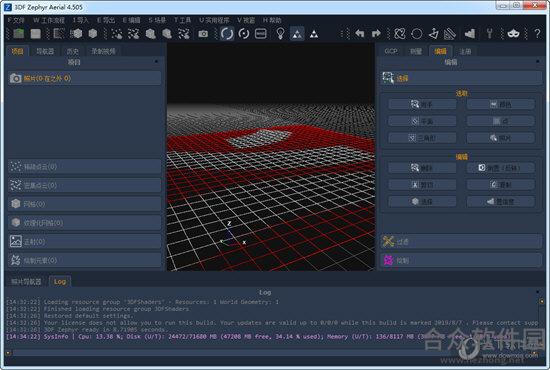This screenshot has height=370, width=550.
Task: Switch to the 编辑 tab in right panel
Action: tap(441, 51)
